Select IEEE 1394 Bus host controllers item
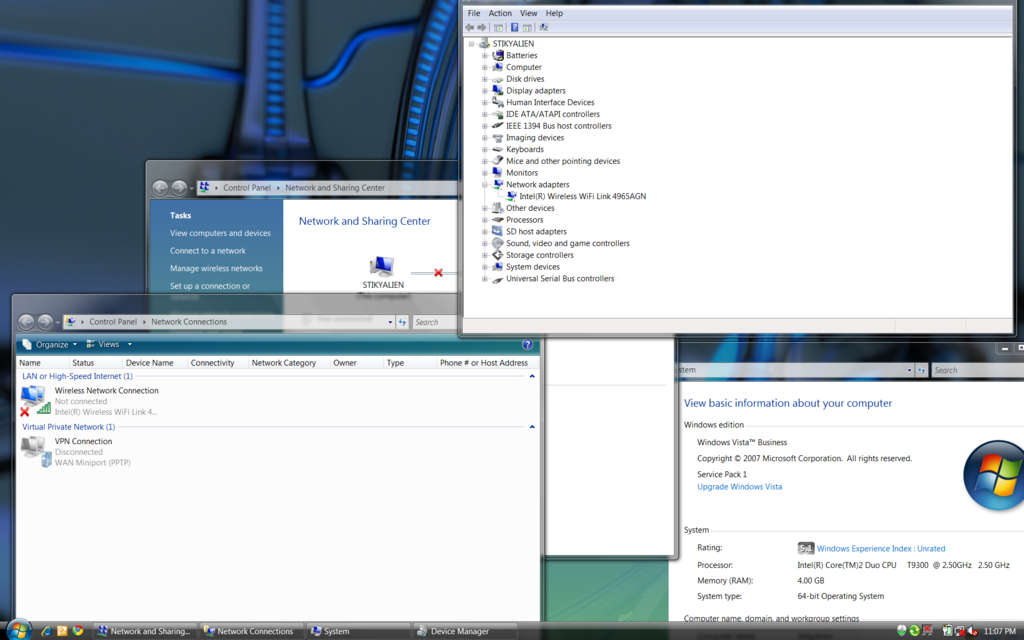 point(558,126)
